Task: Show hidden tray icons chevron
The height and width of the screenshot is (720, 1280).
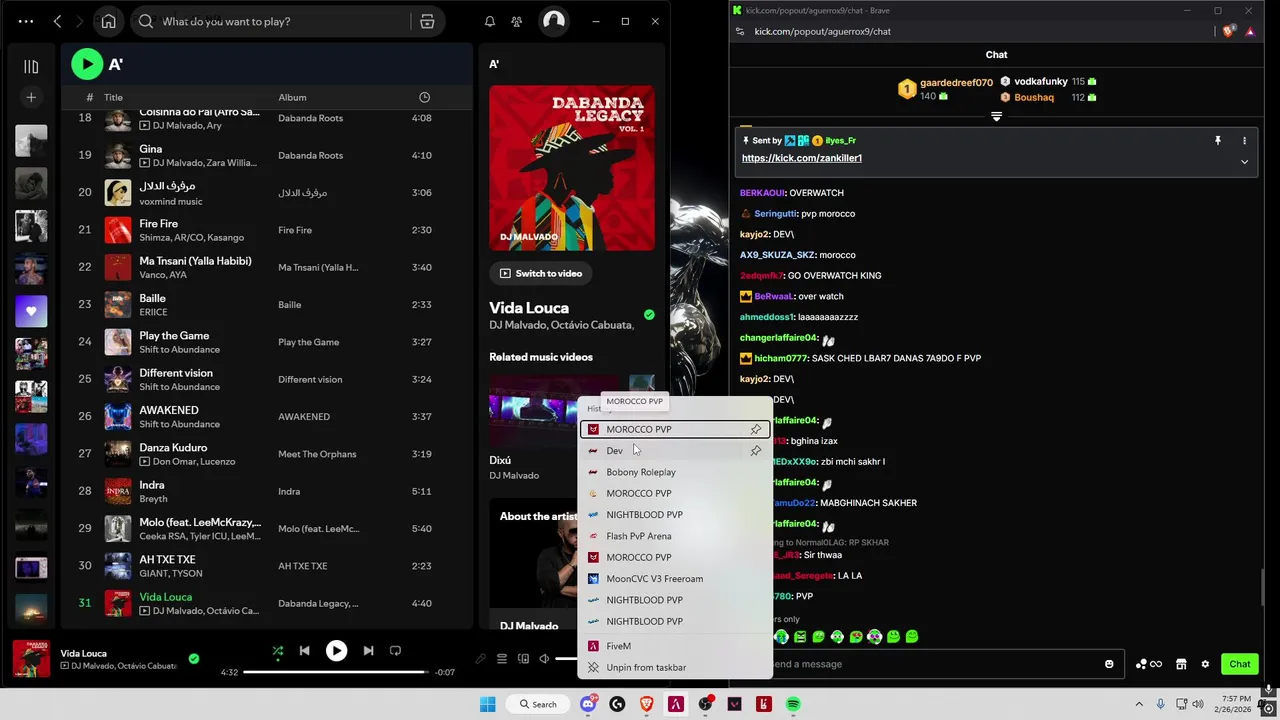Action: pyautogui.click(x=1139, y=704)
